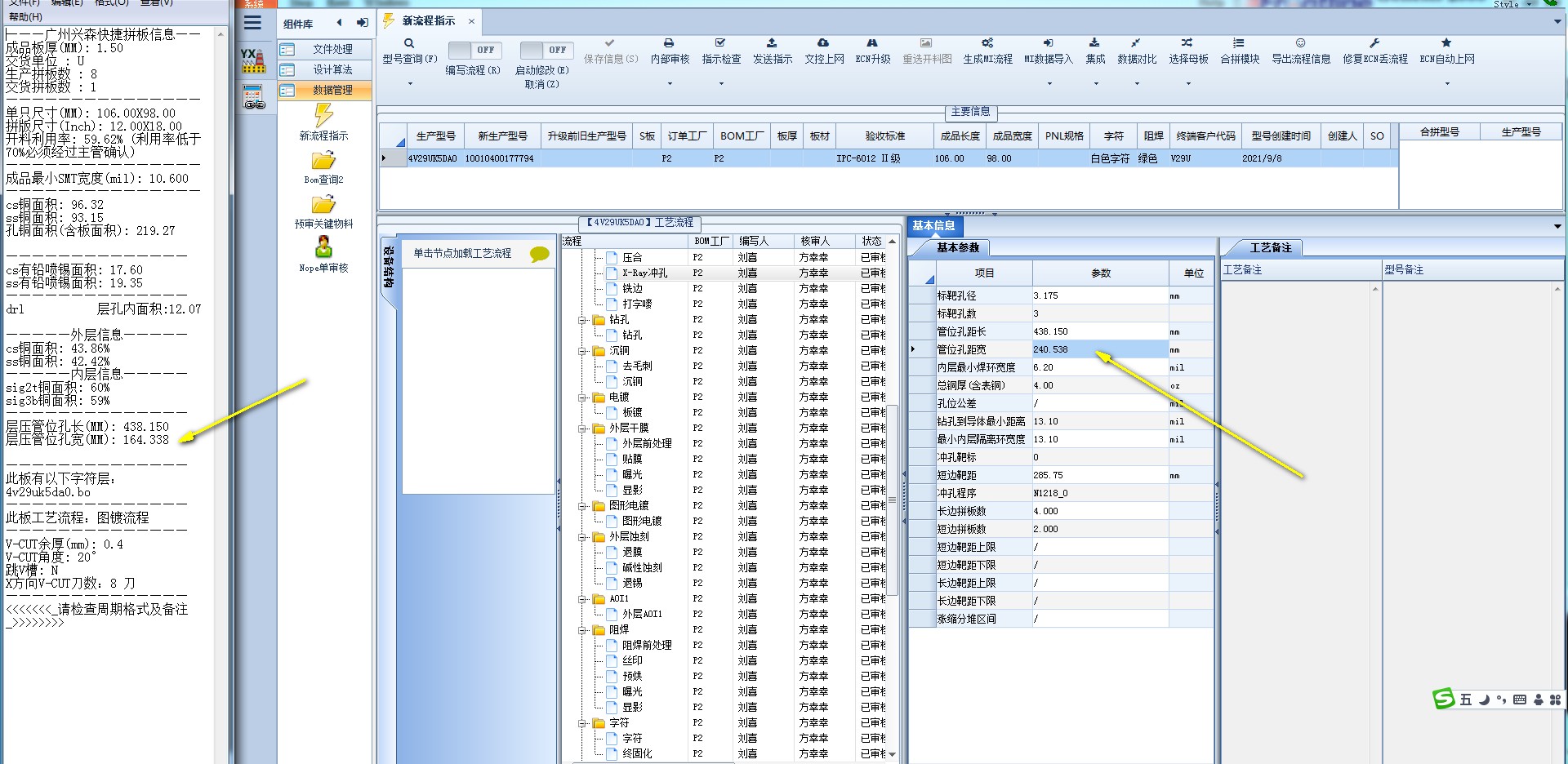Click the 文控上网 cloud toolbar button

click(824, 51)
